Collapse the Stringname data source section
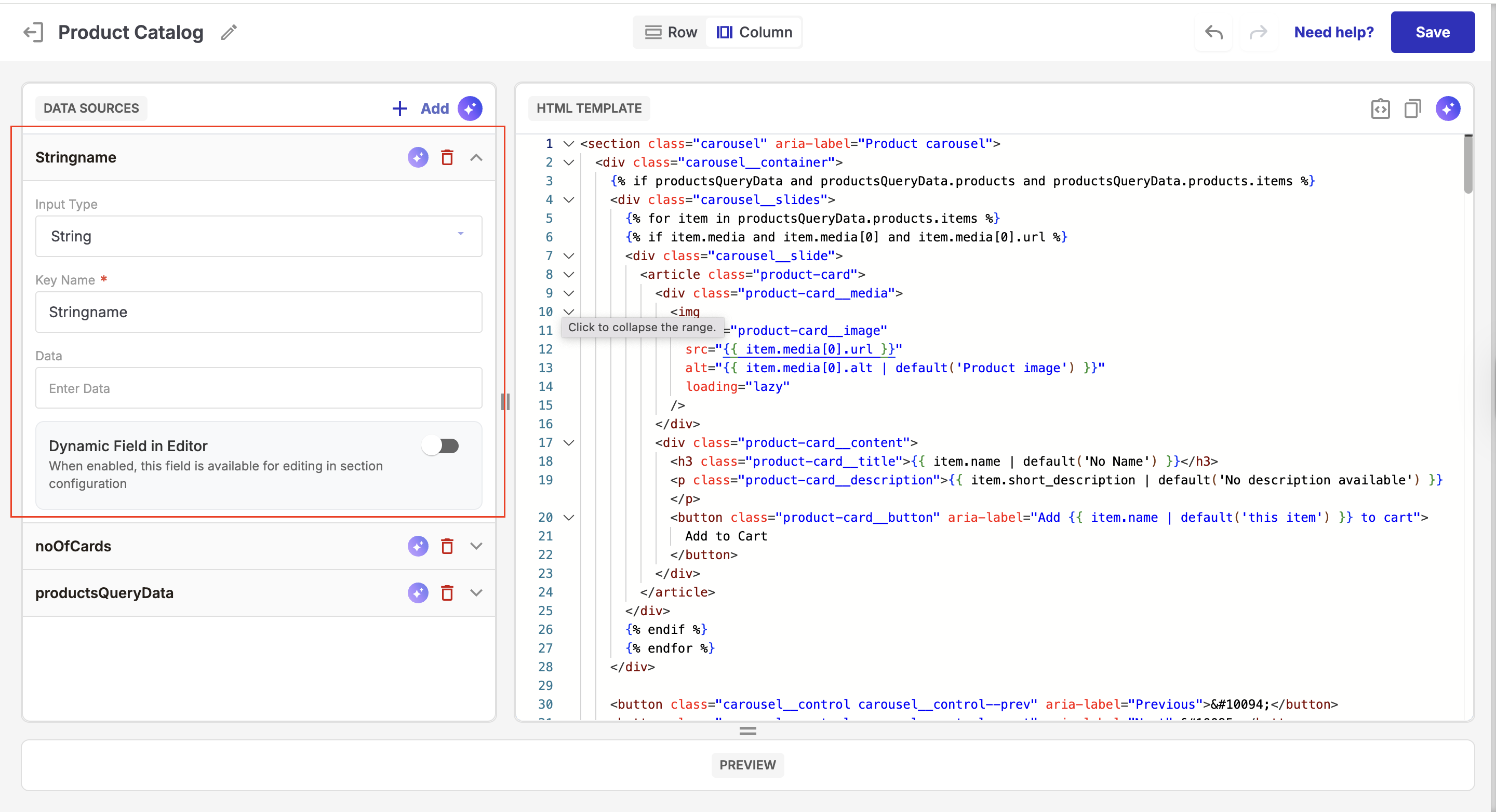Image resolution: width=1496 pixels, height=812 pixels. pos(476,157)
